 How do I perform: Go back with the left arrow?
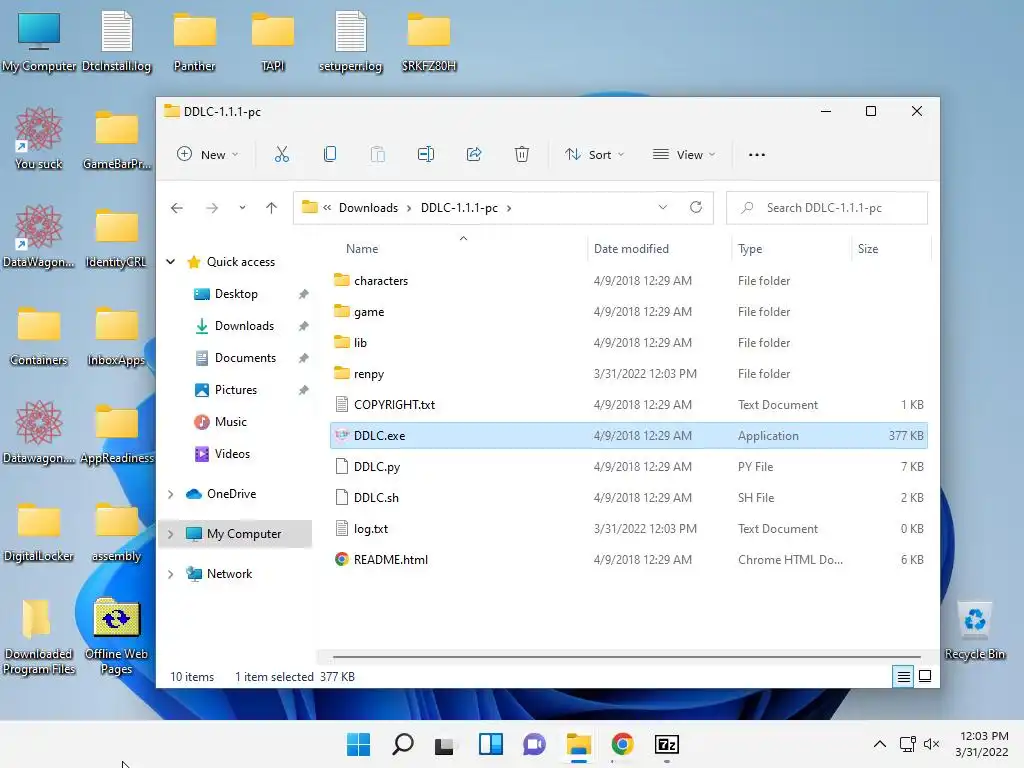coord(176,208)
